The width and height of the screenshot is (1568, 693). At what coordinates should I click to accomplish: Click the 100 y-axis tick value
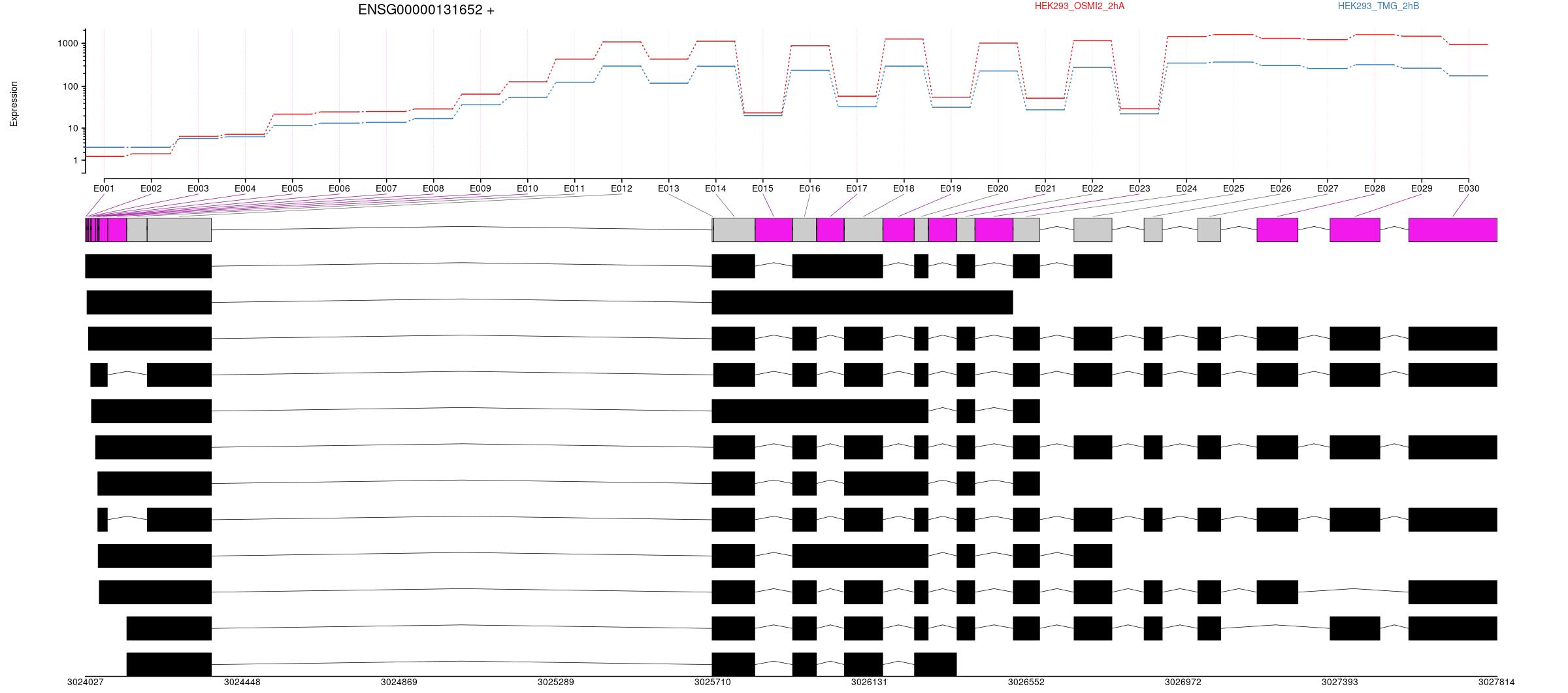click(71, 87)
